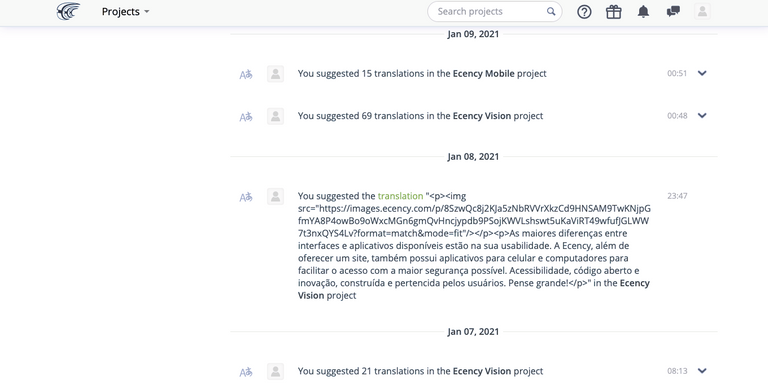The width and height of the screenshot is (768, 385).
Task: Open the help question mark icon
Action: [x=584, y=12]
